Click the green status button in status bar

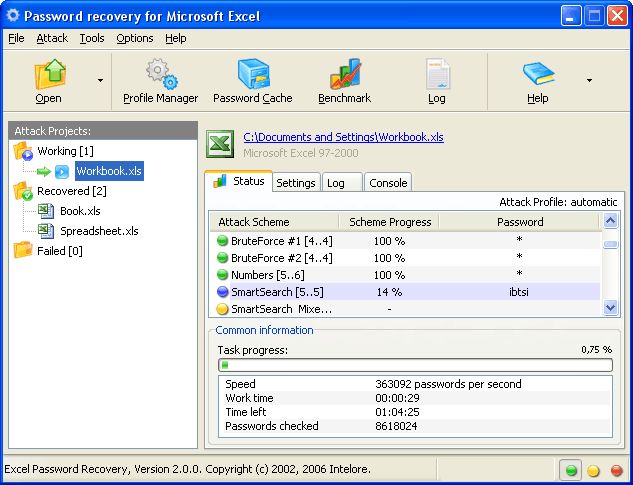coord(571,469)
